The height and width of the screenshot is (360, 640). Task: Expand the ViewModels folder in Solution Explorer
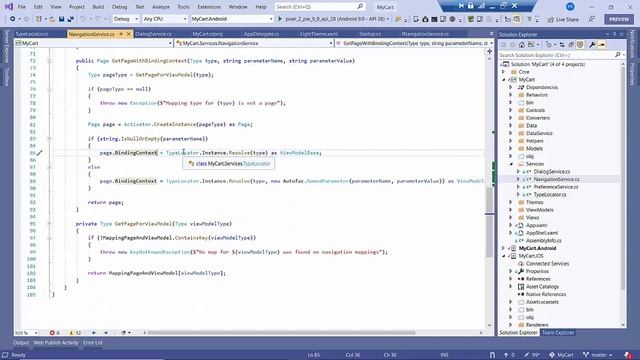[511, 210]
